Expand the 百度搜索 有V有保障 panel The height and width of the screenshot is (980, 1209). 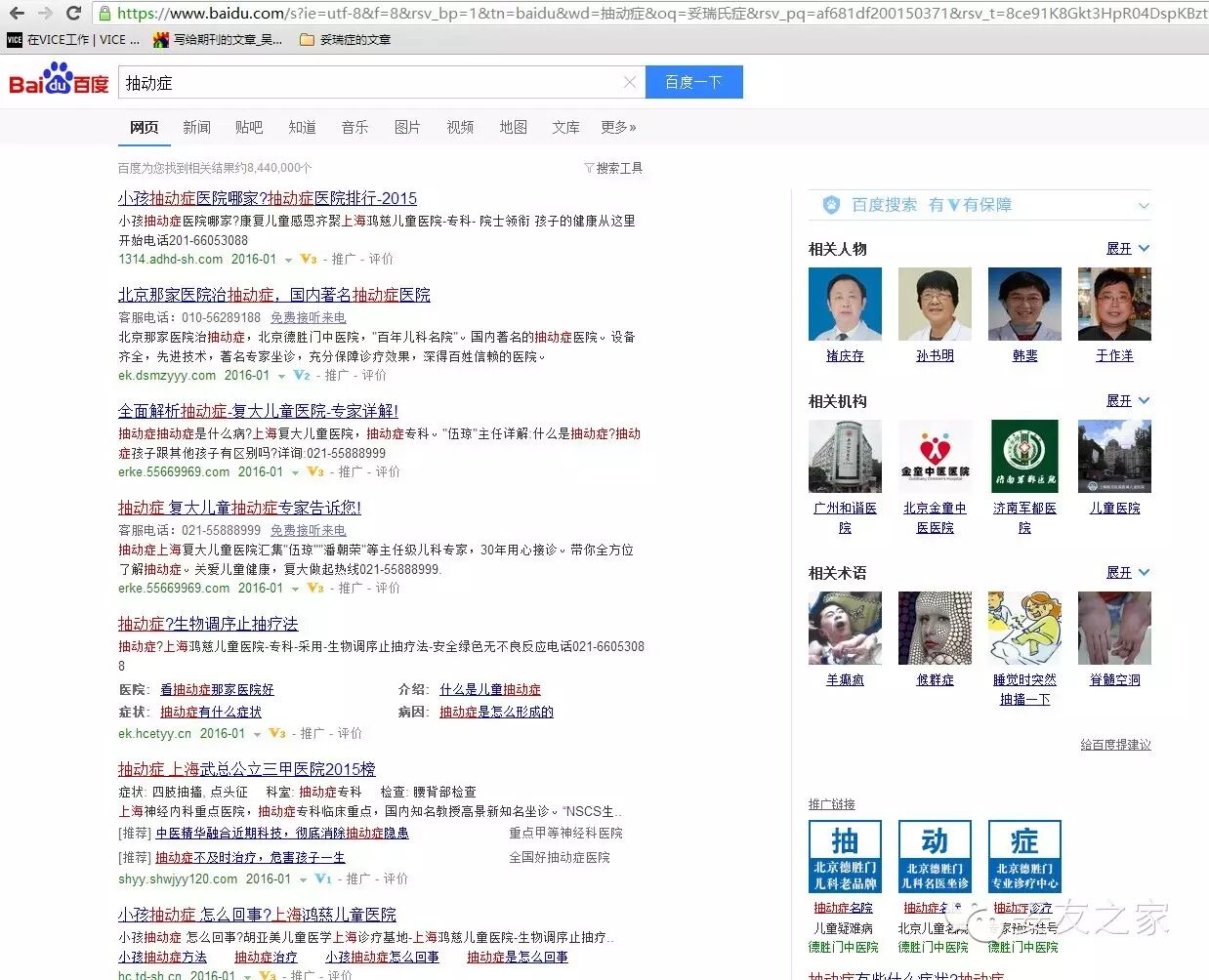coord(1144,206)
